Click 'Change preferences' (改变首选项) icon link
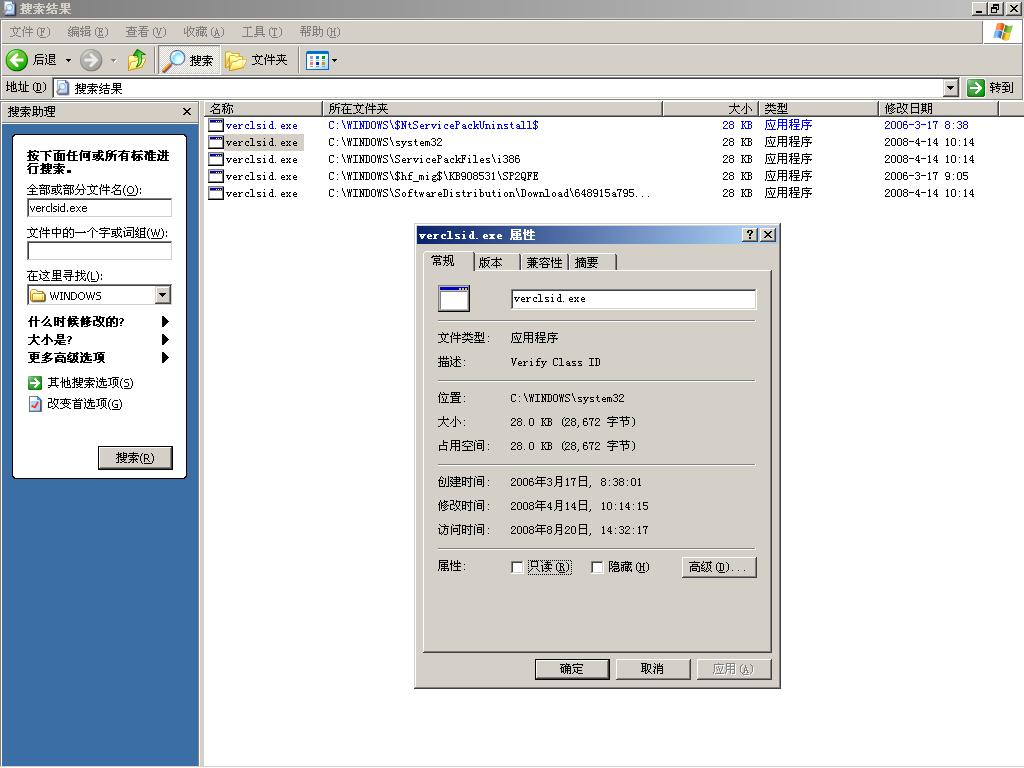The height and width of the screenshot is (768, 1024). [36, 404]
